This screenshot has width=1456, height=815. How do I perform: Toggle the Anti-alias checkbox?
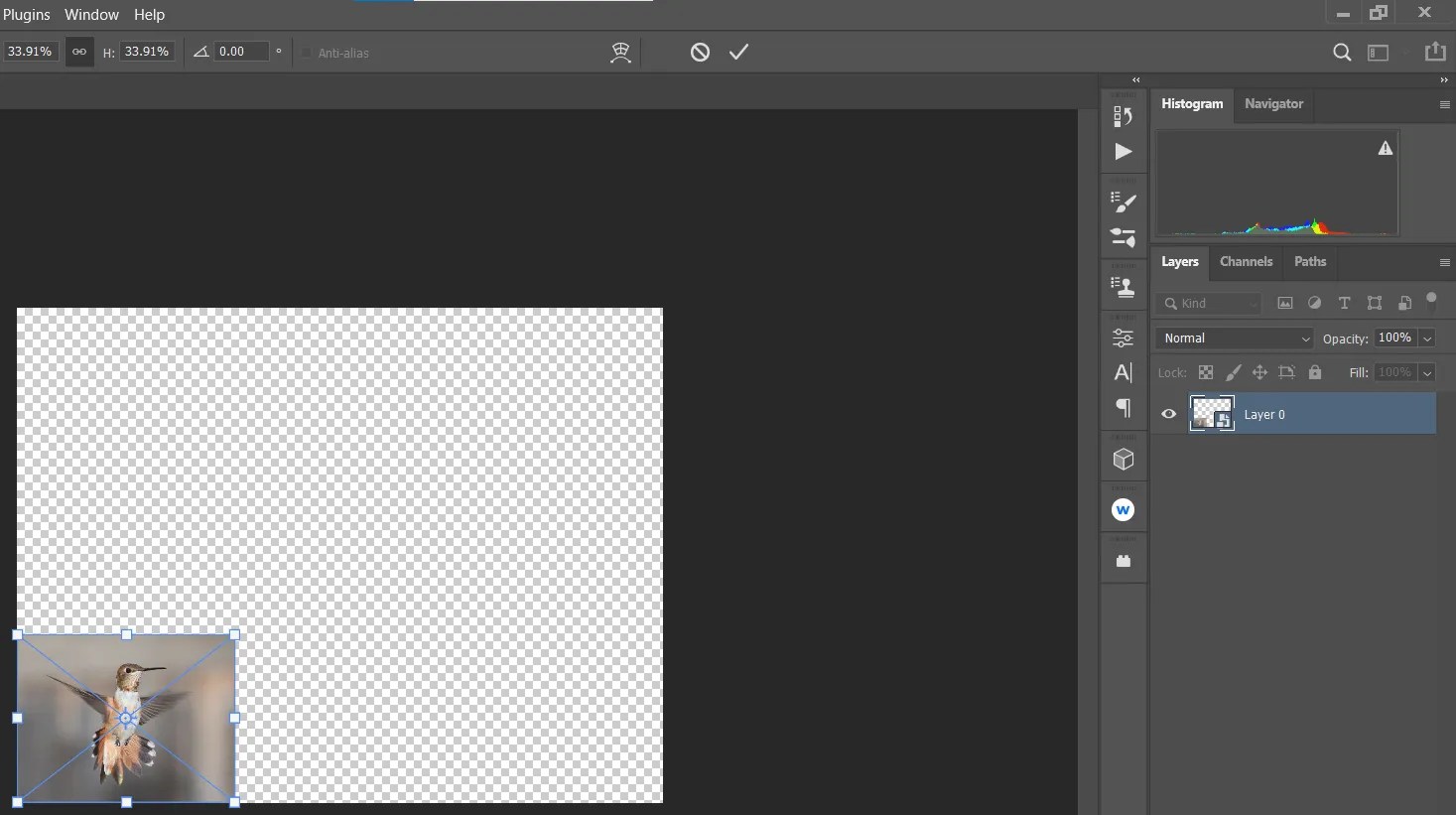pyautogui.click(x=306, y=53)
